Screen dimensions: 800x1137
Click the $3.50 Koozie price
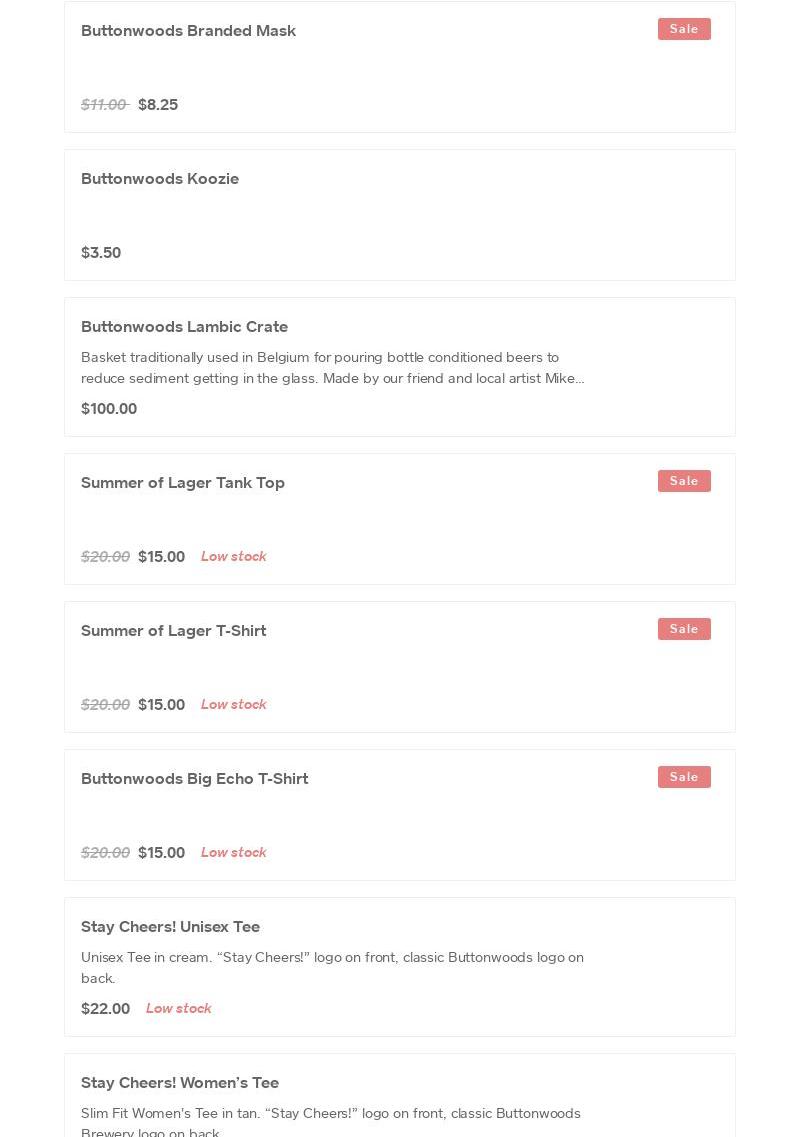click(x=101, y=253)
